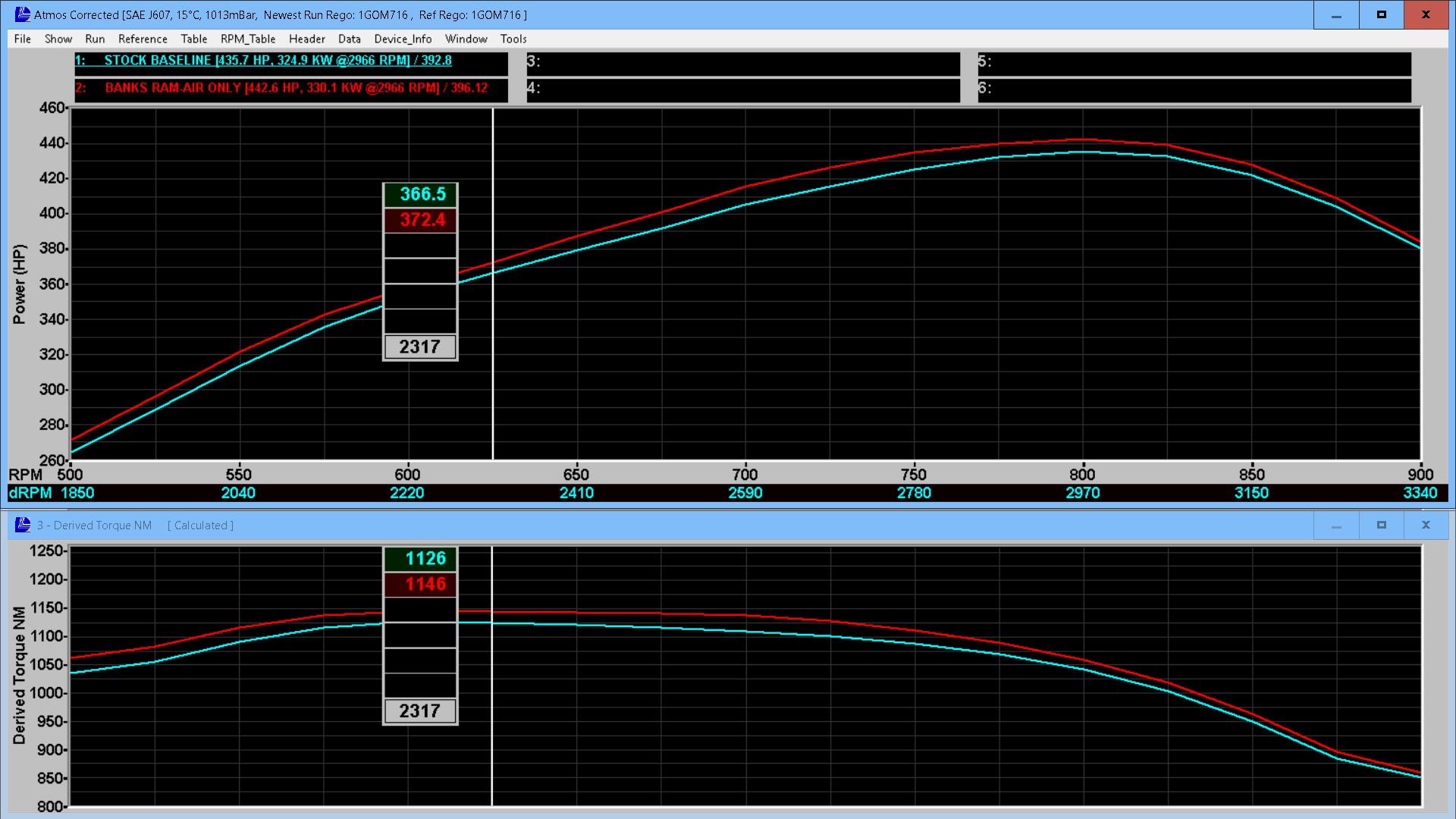Click the 1250 torque axis tick label
The width and height of the screenshot is (1456, 819).
[x=47, y=551]
